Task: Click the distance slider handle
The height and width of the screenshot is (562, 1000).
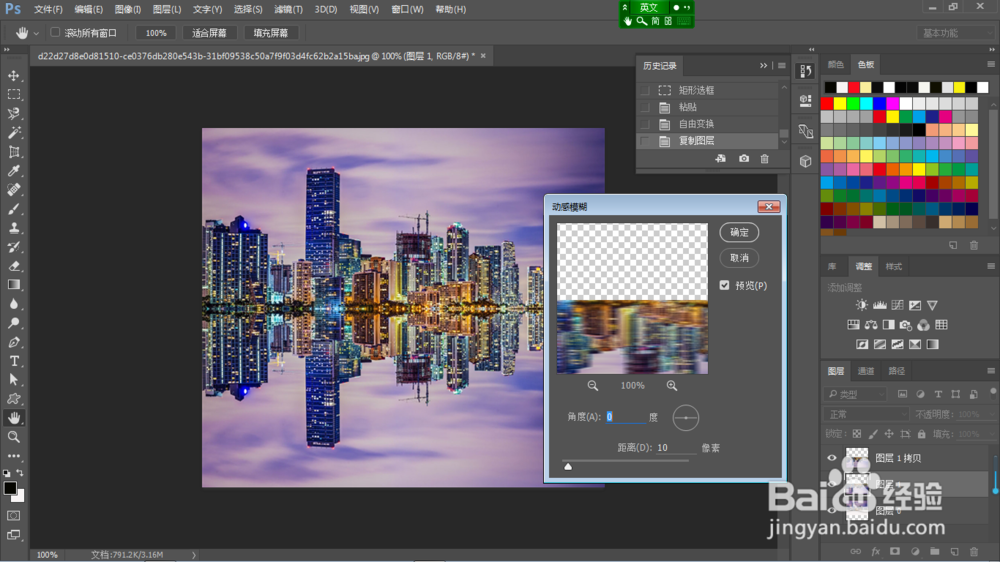Action: (568, 466)
